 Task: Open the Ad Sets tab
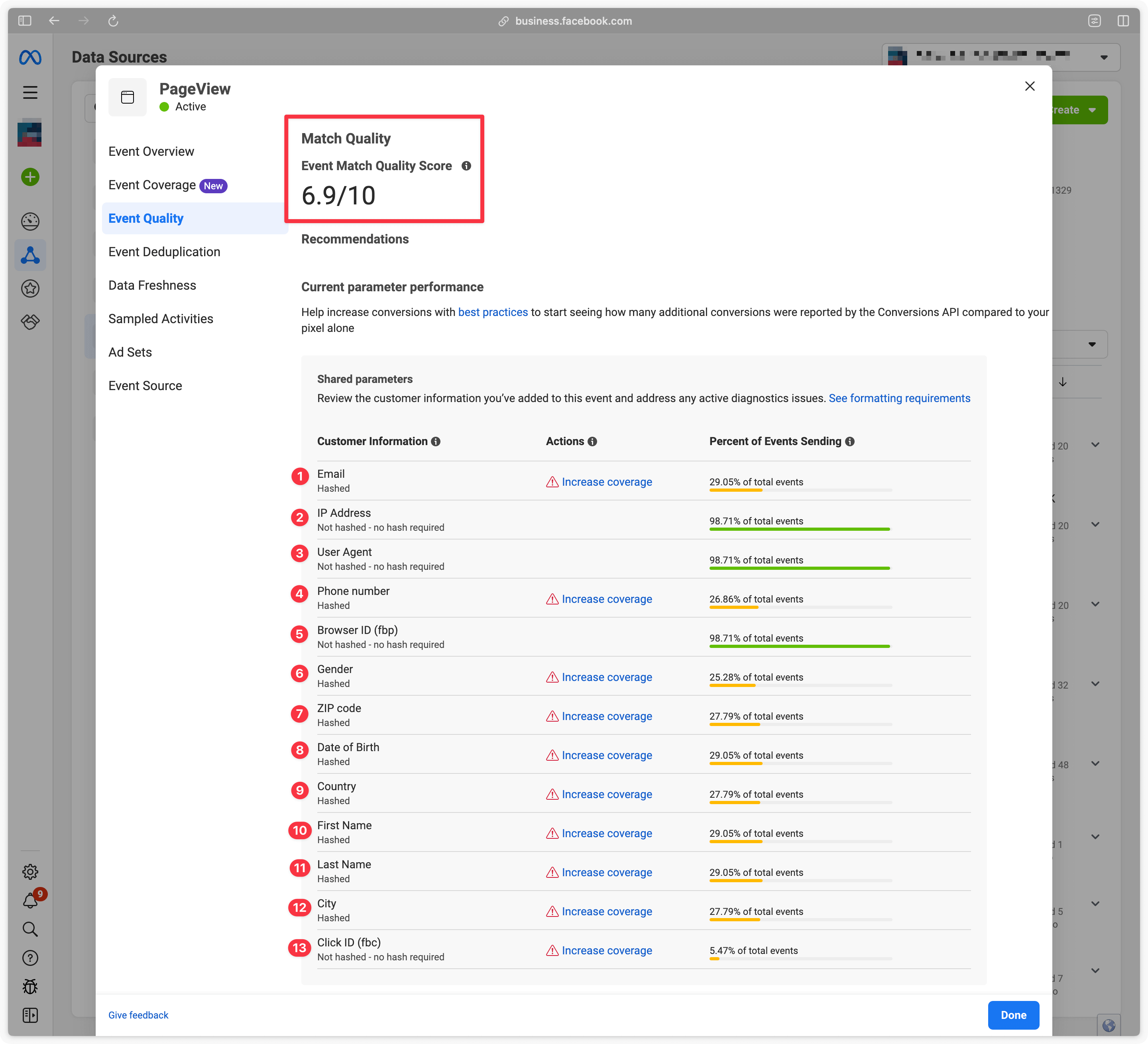130,352
